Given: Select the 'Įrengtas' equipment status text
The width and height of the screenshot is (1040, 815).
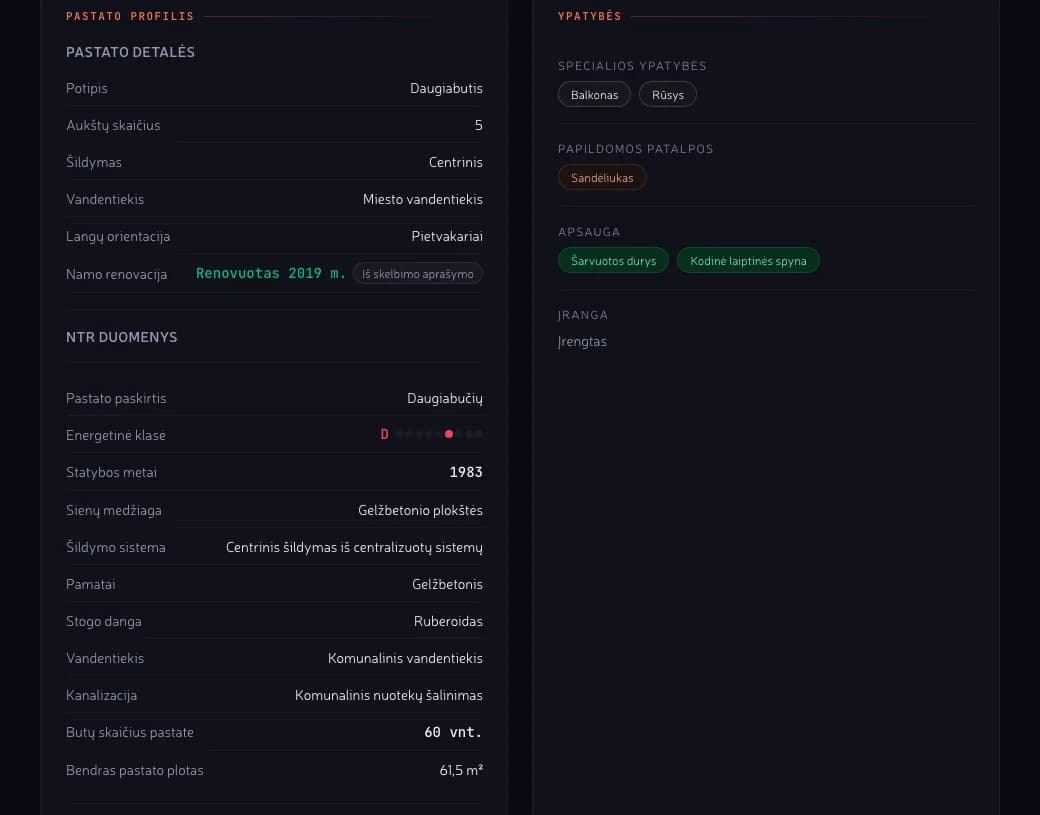Looking at the screenshot, I should (x=582, y=342).
